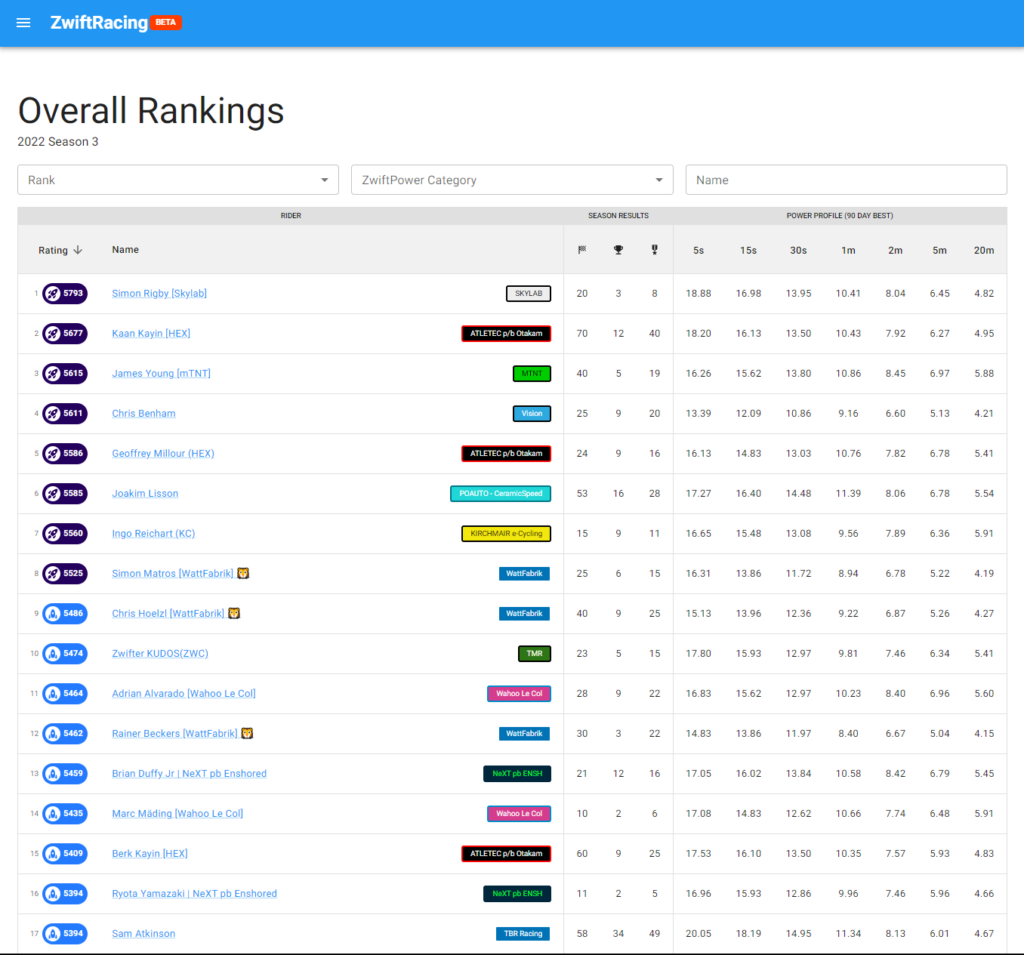Click the wins trophy column icon
1024x955 pixels.
pyautogui.click(x=618, y=250)
